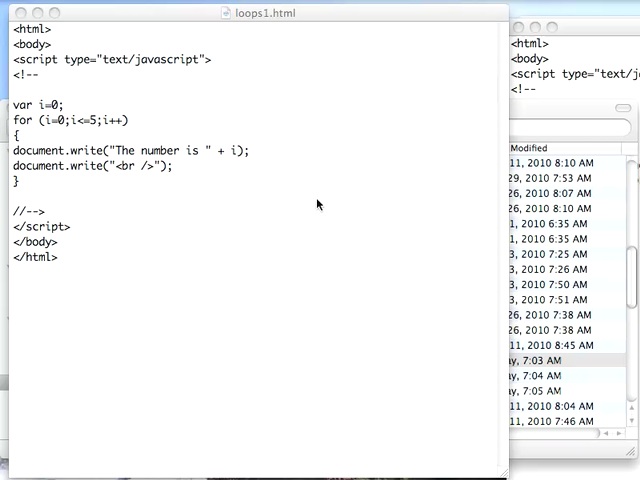Select the row modified 3, 2010 7:50 AM
This screenshot has height=480, width=640.
567,284
